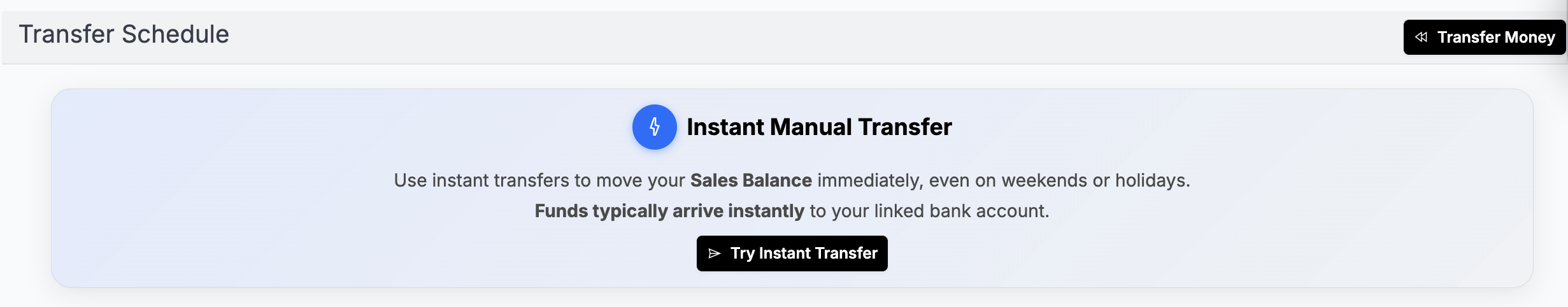The image size is (1568, 307).
Task: Click the 'even on' text in the description
Action: [x=962, y=181]
